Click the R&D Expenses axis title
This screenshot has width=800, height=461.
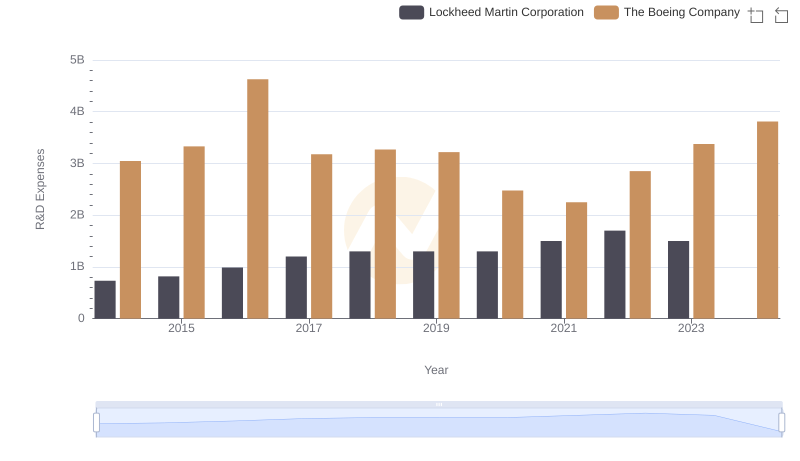(x=40, y=189)
